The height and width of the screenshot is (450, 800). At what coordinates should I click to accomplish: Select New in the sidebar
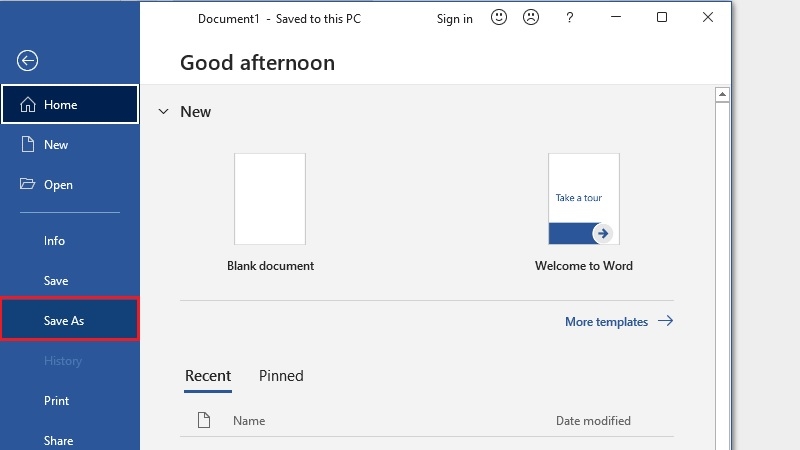coord(70,144)
